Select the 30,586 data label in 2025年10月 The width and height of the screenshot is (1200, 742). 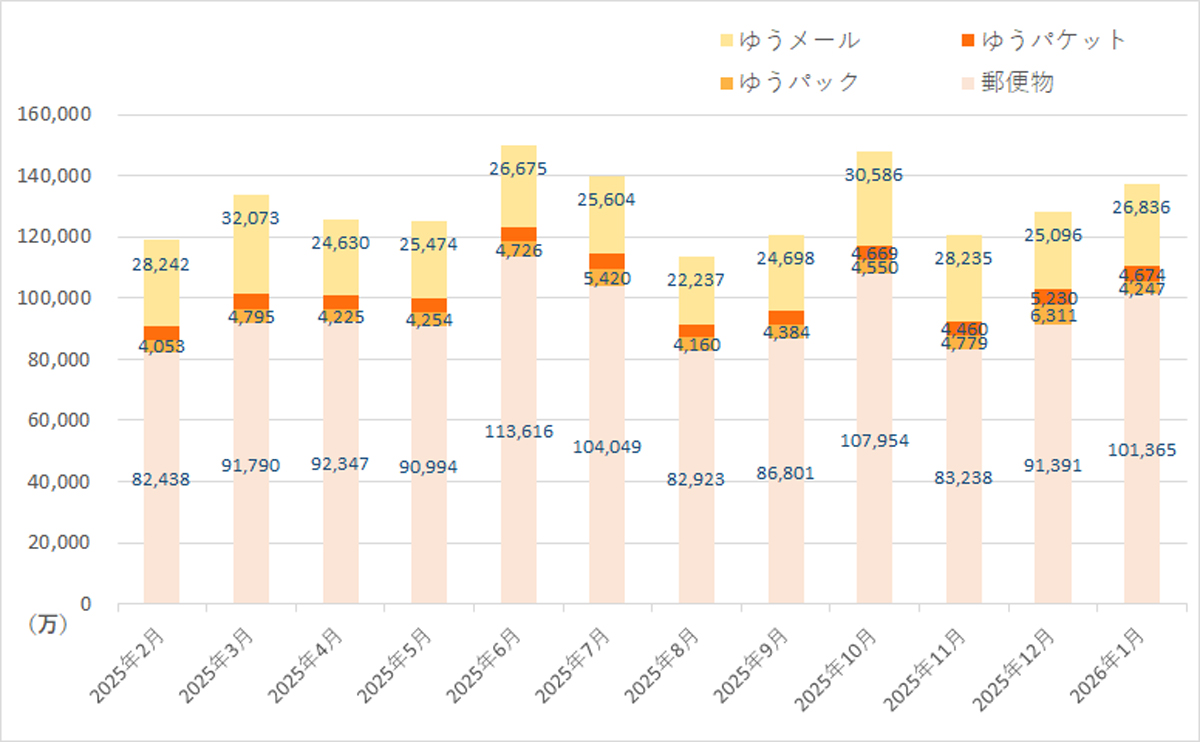875,176
